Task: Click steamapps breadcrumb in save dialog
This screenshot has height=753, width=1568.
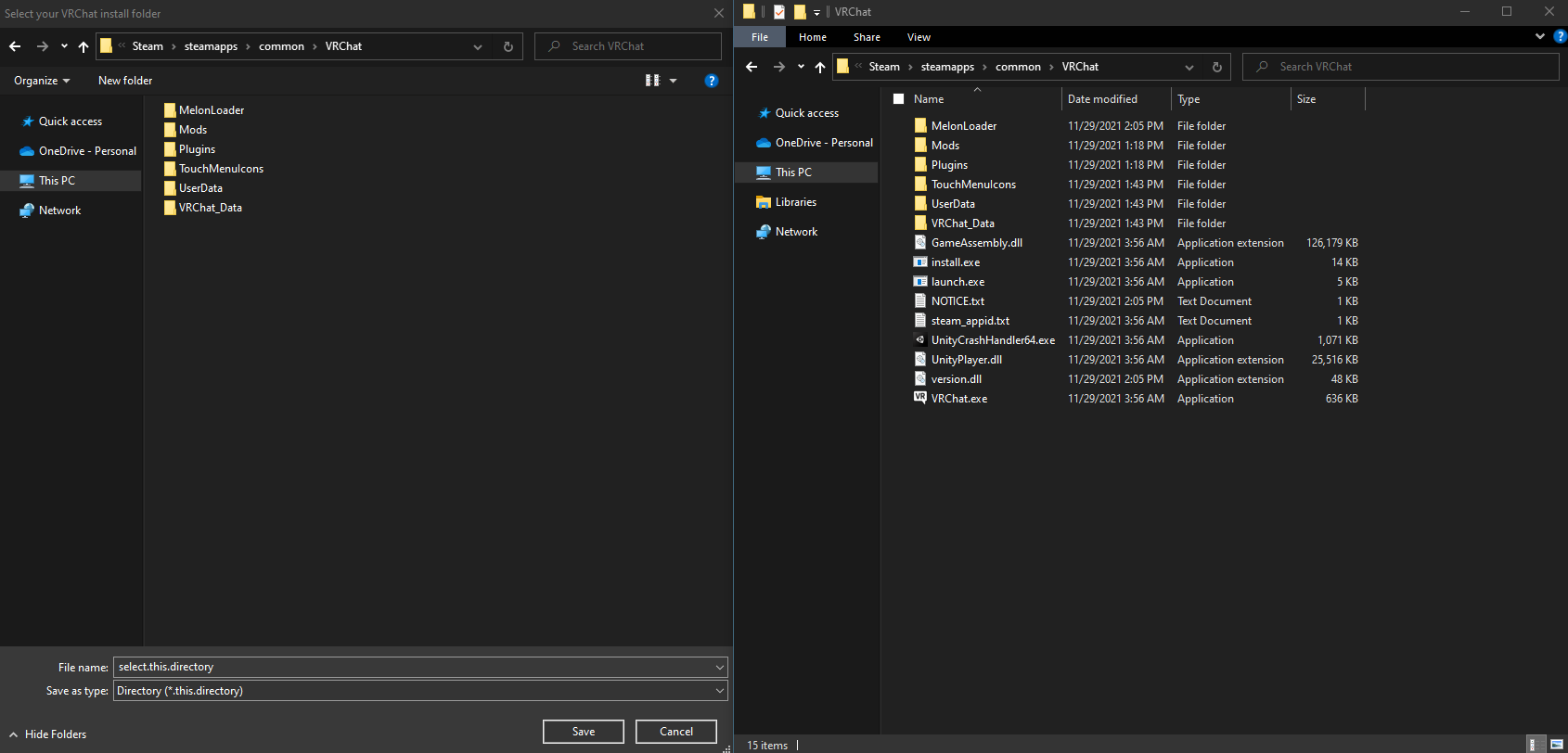Action: pyautogui.click(x=211, y=46)
